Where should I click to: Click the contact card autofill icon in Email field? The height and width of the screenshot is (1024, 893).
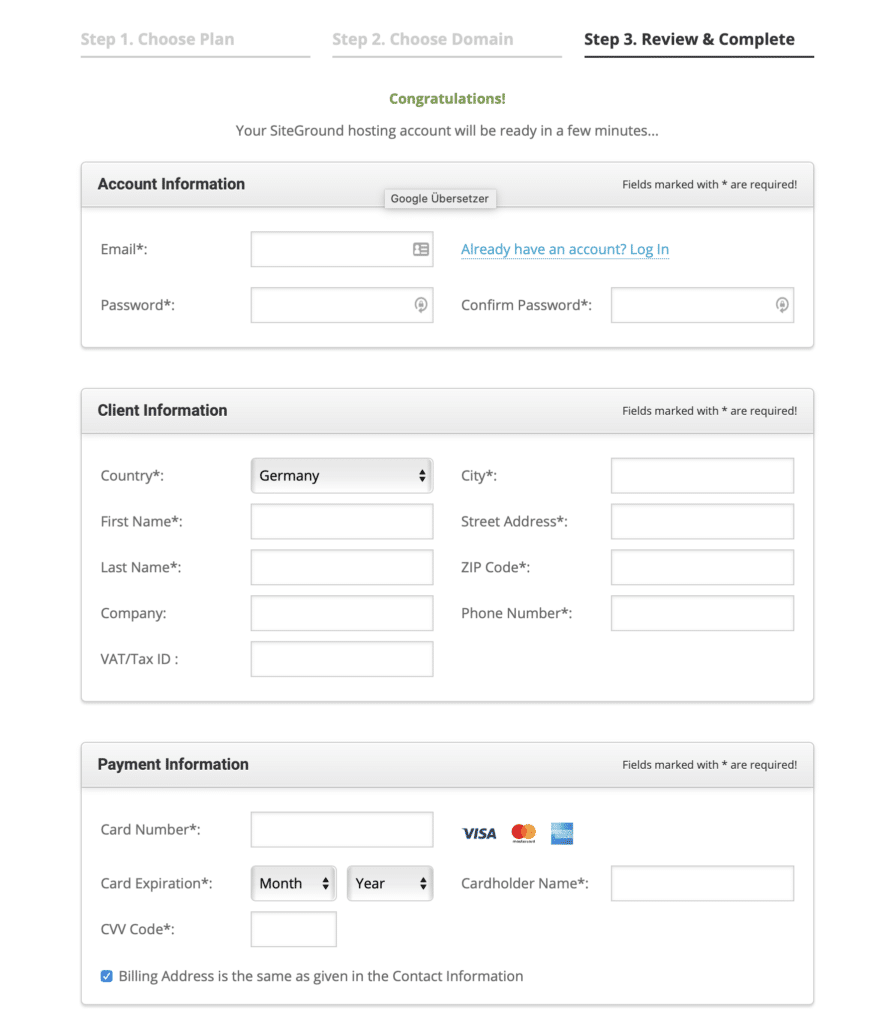[421, 249]
